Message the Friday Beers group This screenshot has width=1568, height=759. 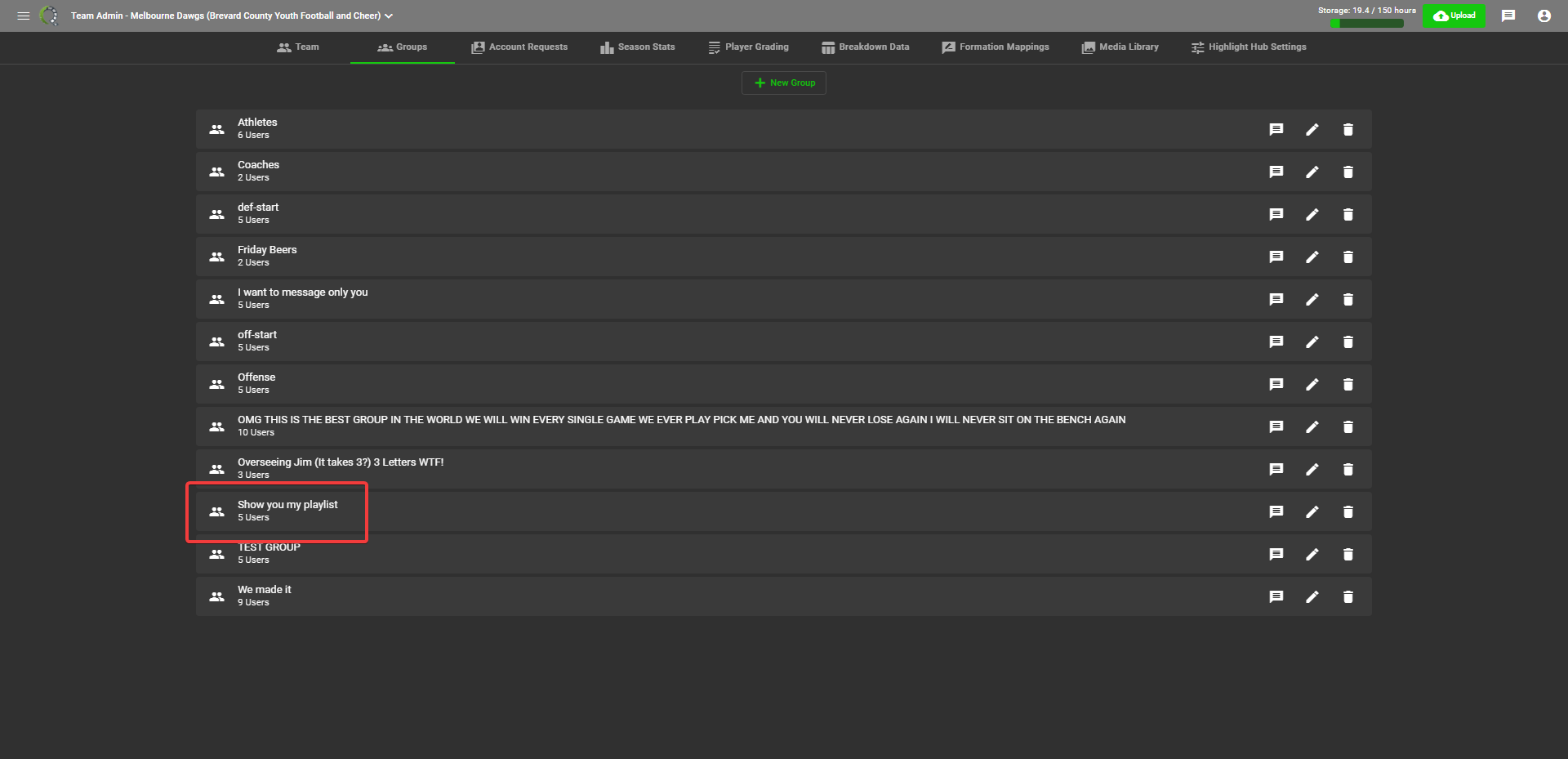click(x=1276, y=257)
